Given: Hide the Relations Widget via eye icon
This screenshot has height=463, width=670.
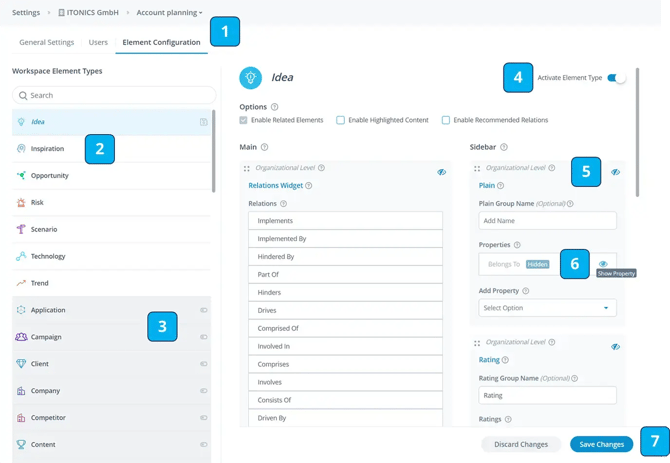Looking at the screenshot, I should pyautogui.click(x=441, y=172).
